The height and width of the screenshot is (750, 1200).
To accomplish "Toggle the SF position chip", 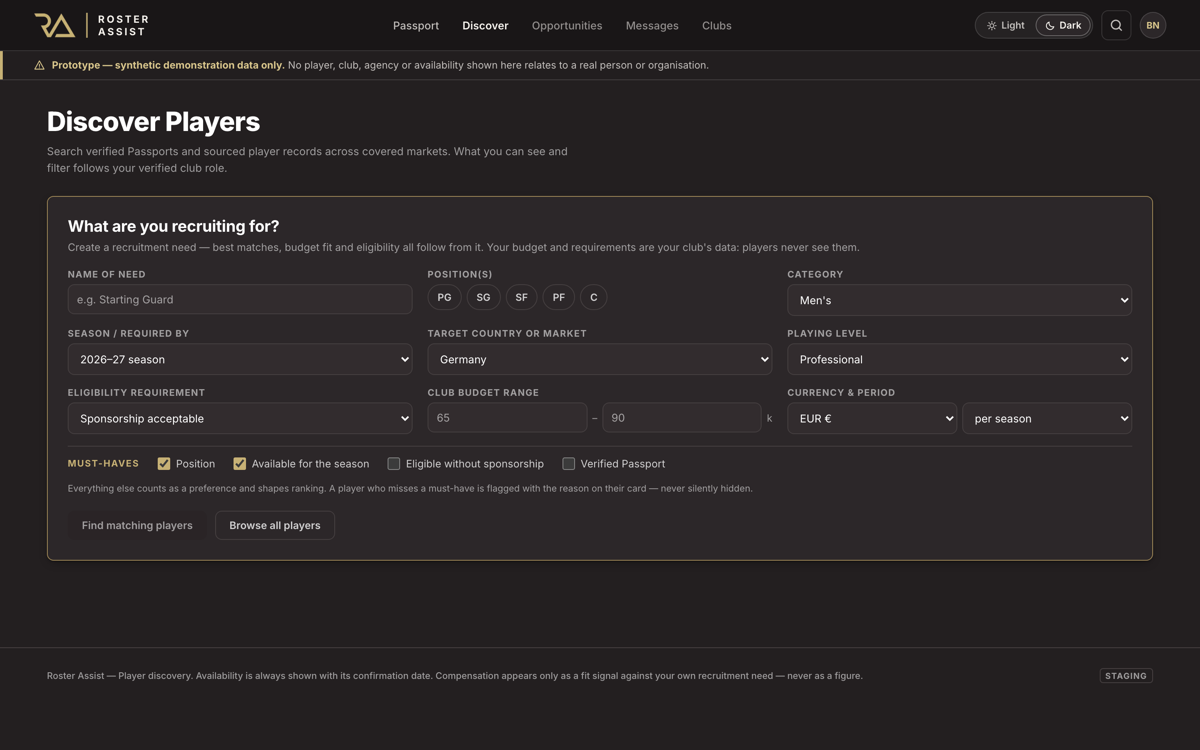I will (521, 297).
